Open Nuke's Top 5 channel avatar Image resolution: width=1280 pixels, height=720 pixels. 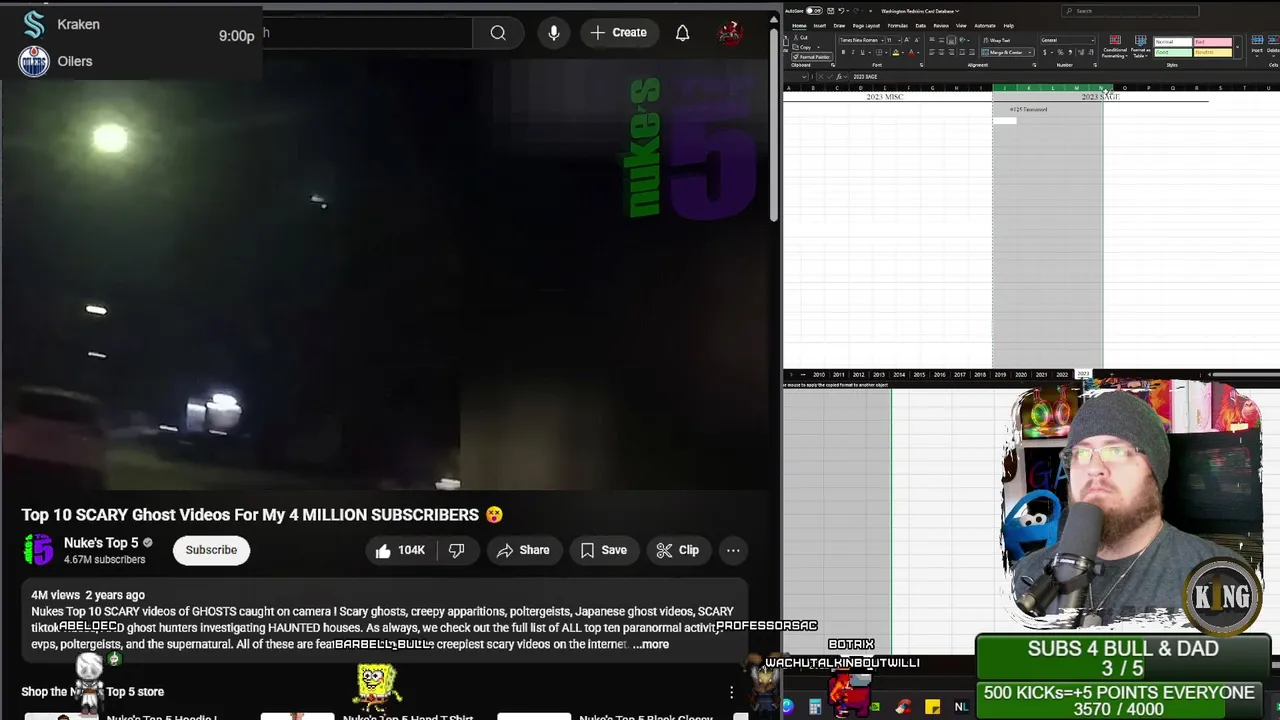point(38,550)
